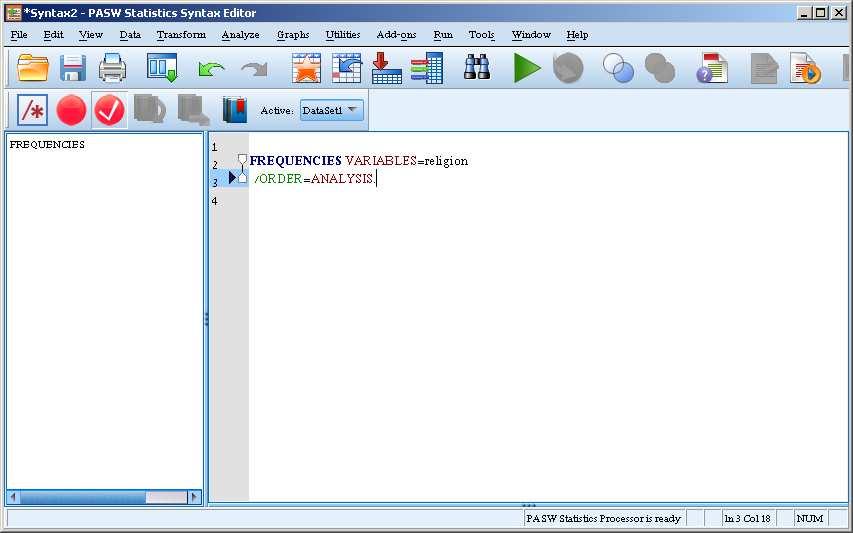Click the FREQUENCIES keyword in the editor

pos(295,161)
